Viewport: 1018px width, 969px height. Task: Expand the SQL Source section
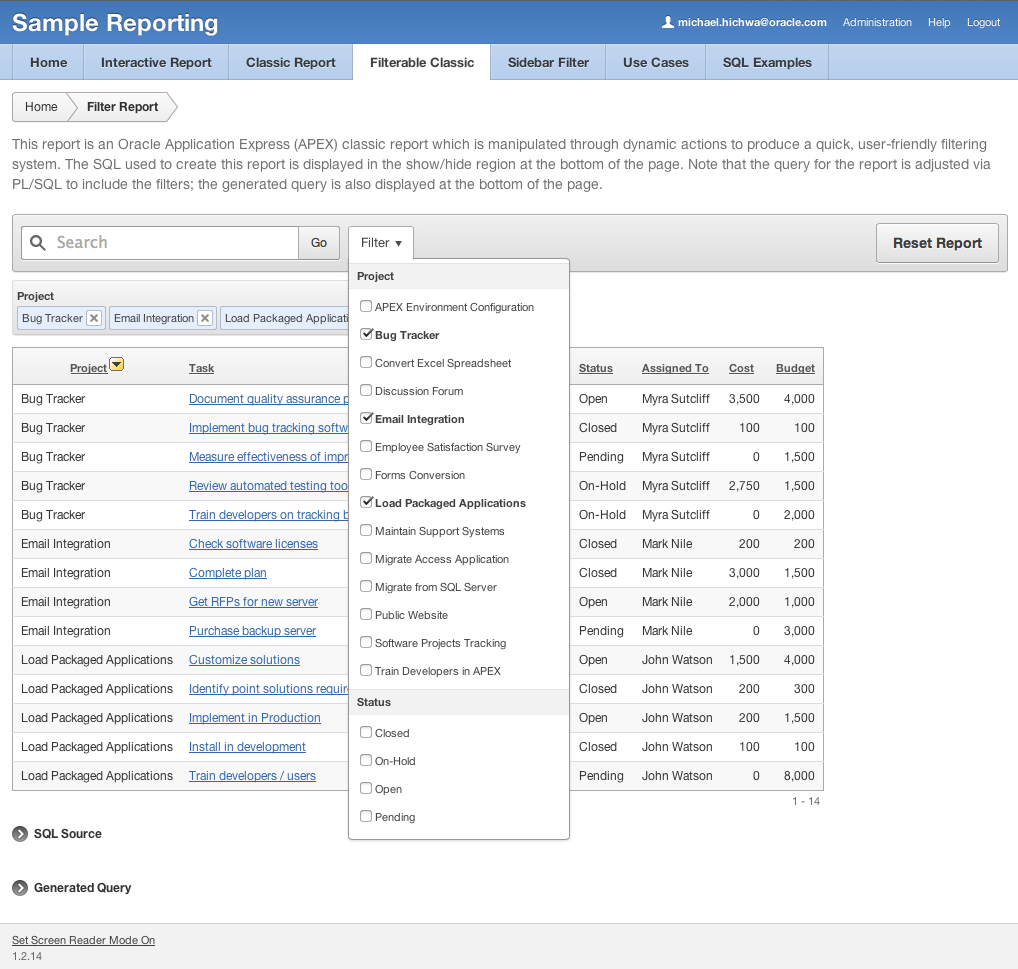point(66,833)
